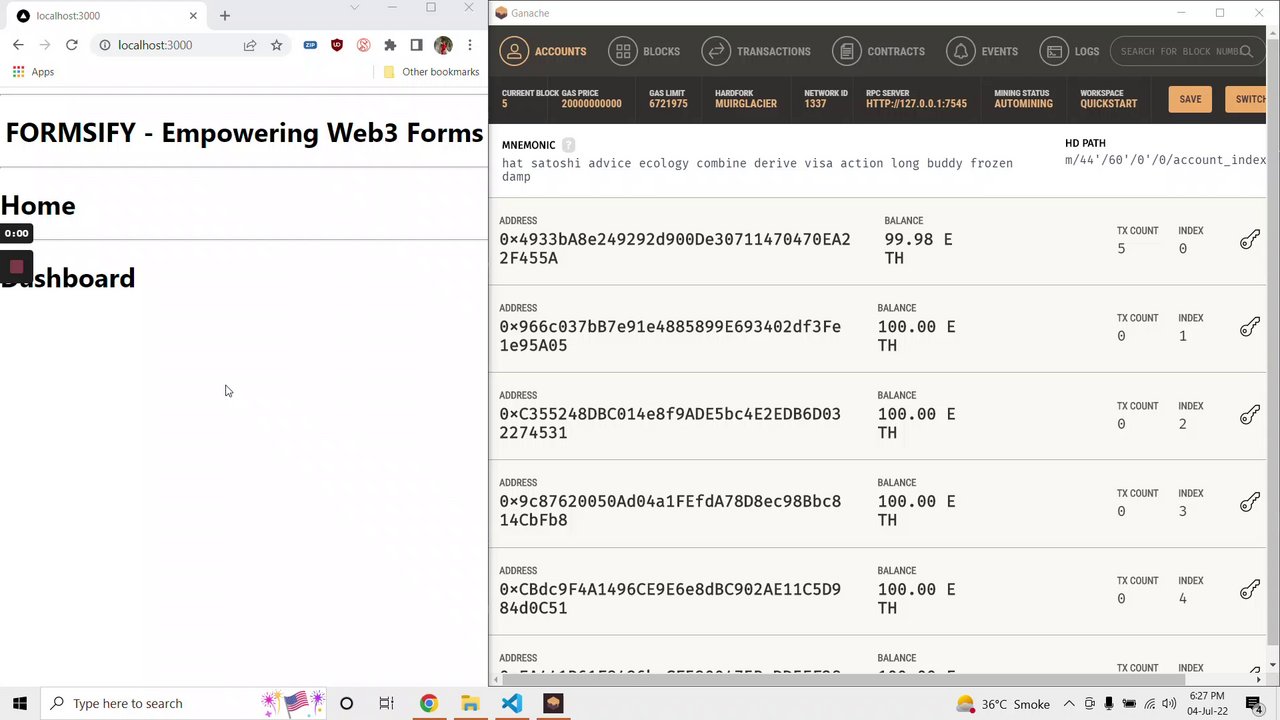Open the Chrome profile avatar
Screen dimensions: 1280x720
(443, 45)
